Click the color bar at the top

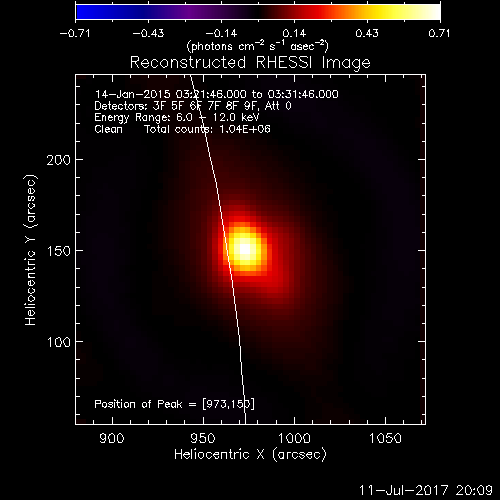(x=258, y=12)
